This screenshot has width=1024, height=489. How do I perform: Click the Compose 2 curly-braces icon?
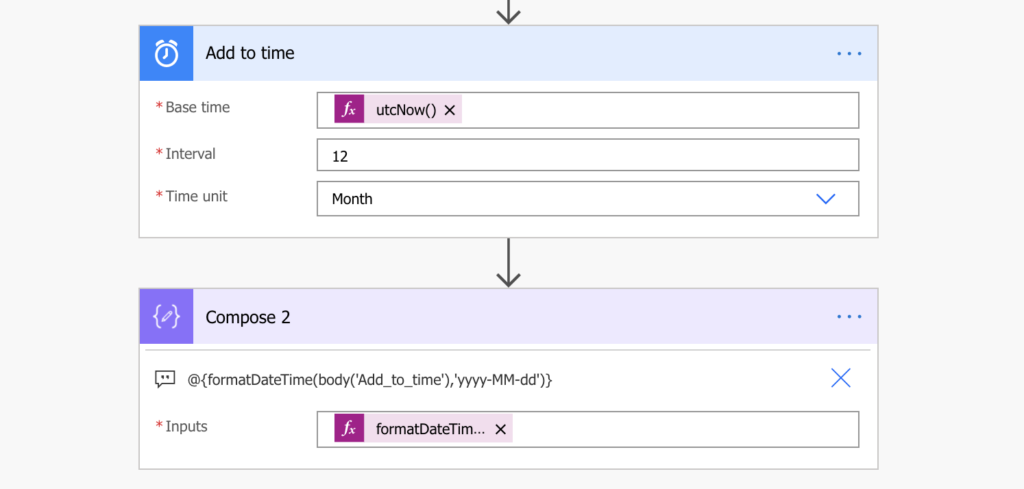(x=166, y=317)
